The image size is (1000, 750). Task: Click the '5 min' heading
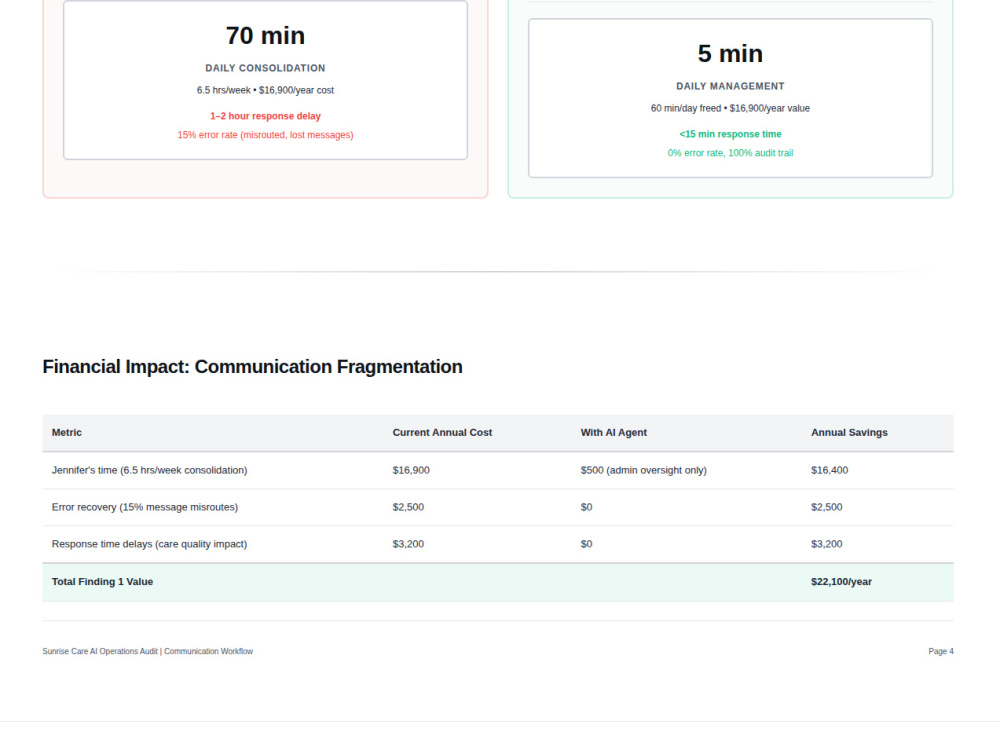point(730,54)
